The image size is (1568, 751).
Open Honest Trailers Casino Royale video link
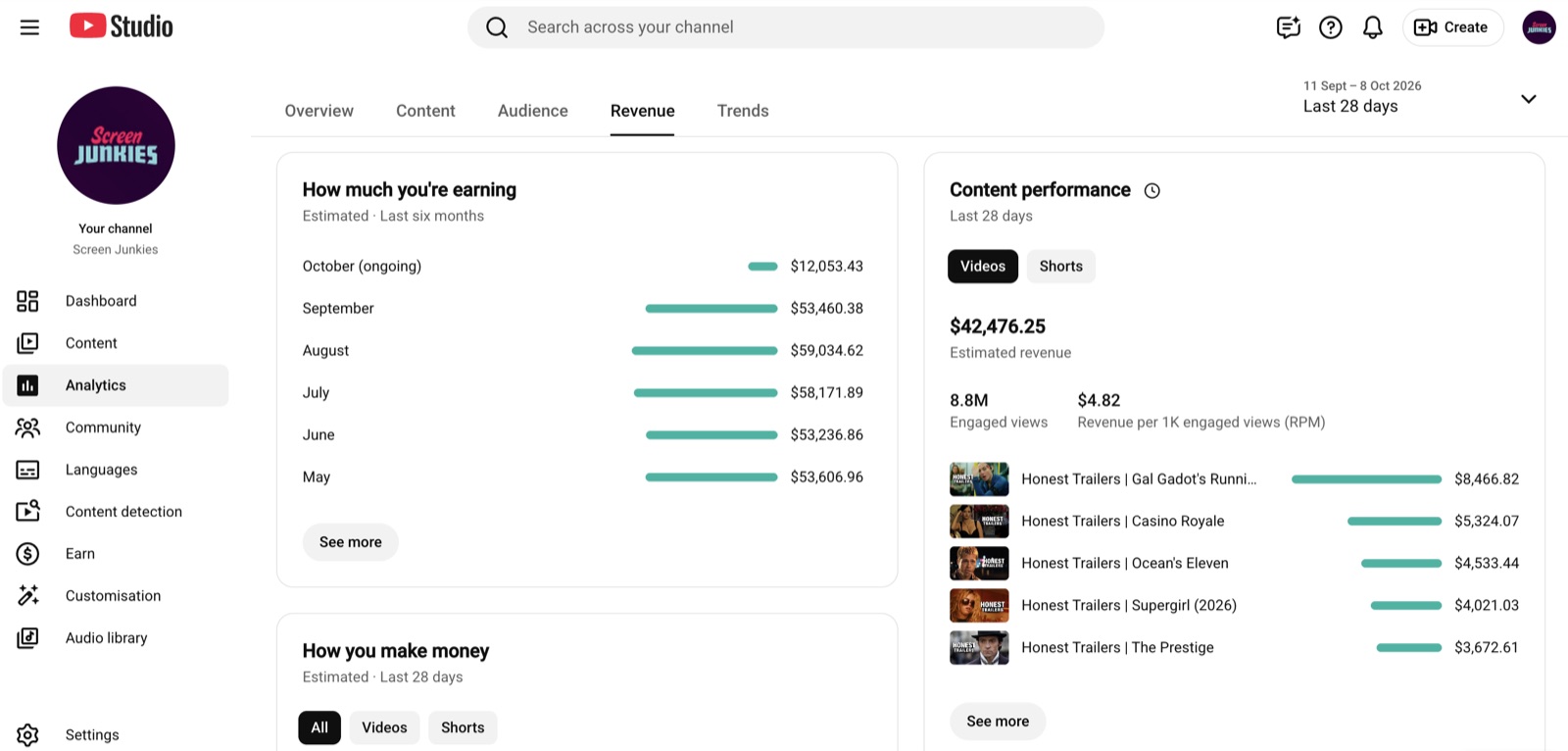point(1123,522)
